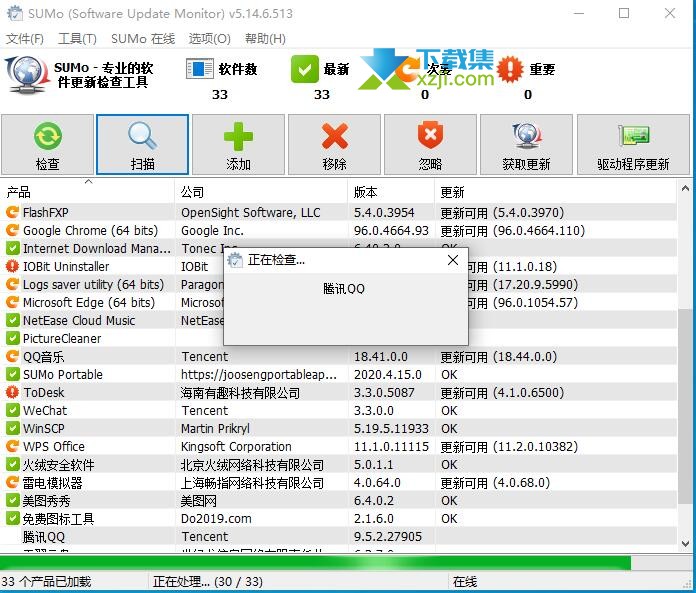696x593 pixels.
Task: Select the WPS Office product name
Action: click(x=54, y=447)
